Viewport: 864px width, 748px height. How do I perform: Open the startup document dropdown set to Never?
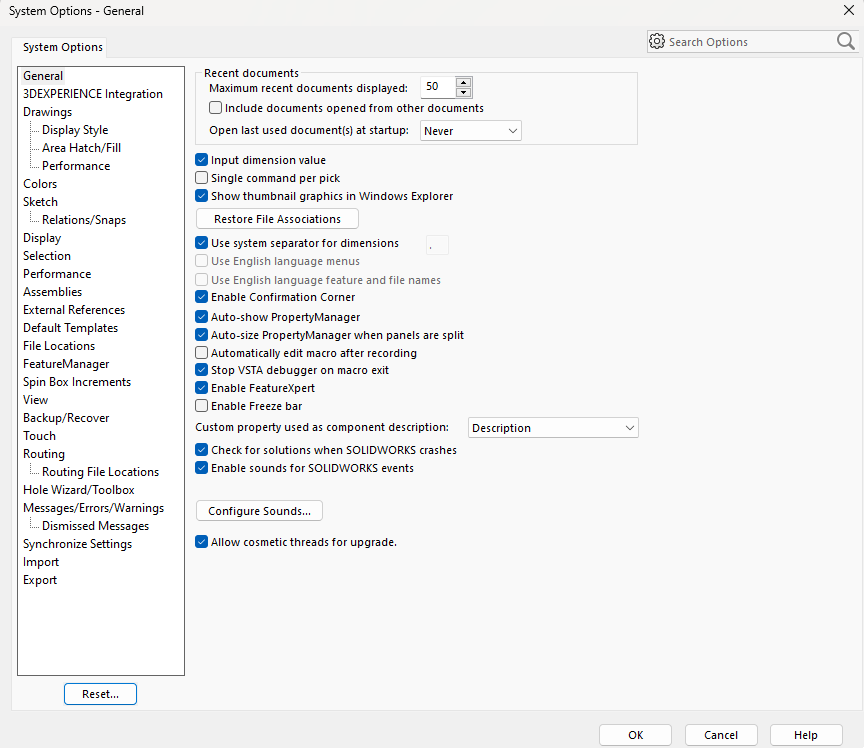470,131
